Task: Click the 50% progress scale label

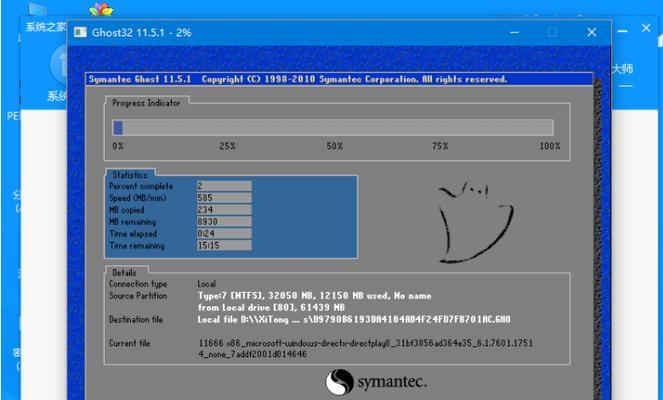Action: 334,146
